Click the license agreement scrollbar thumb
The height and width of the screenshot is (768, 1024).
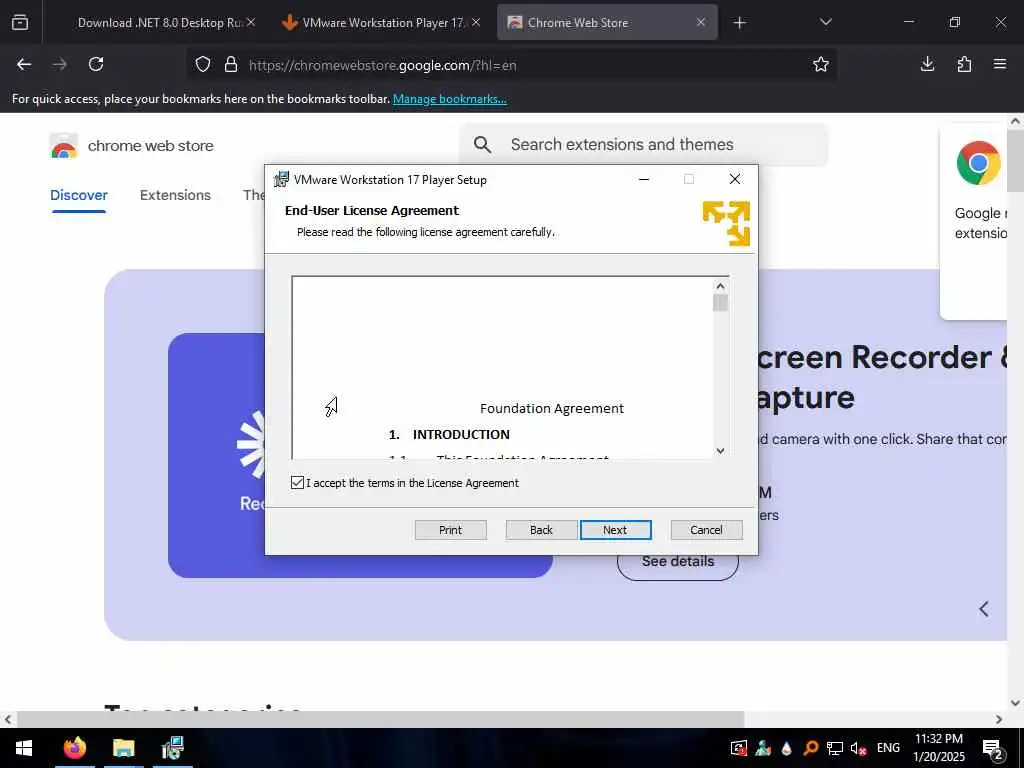point(720,303)
